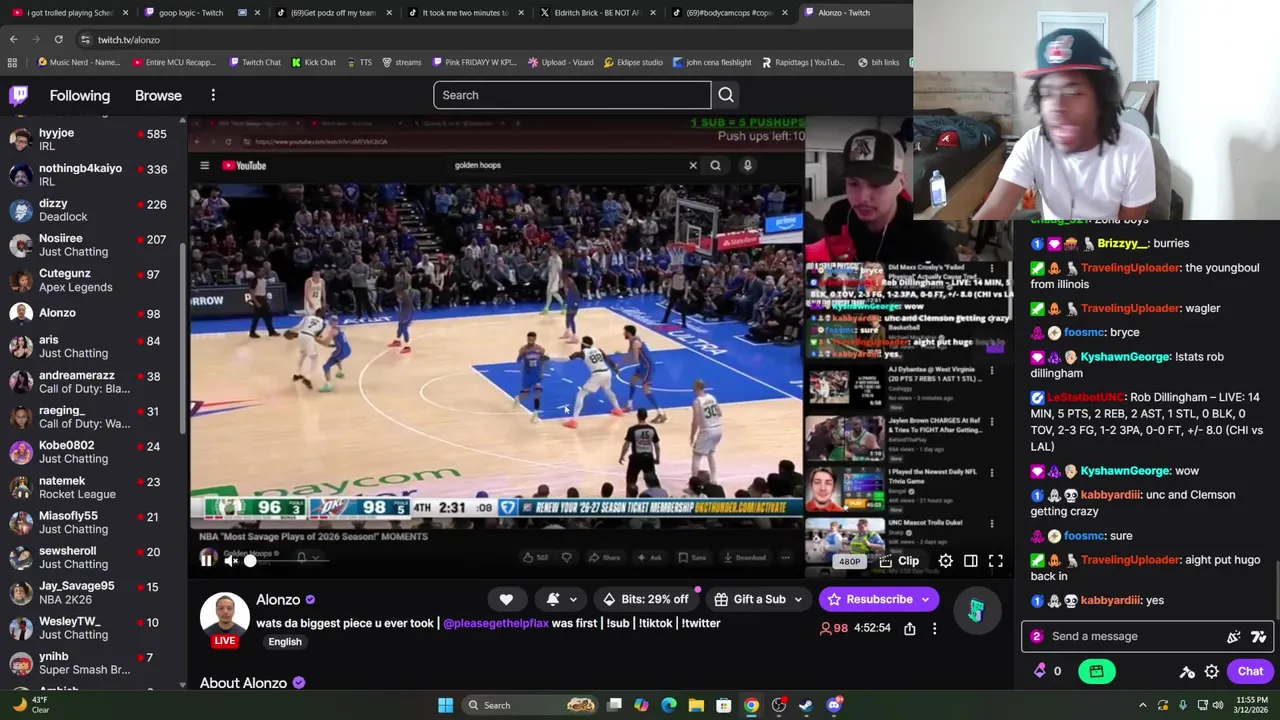Open the 'bih links' bookmark folder
The image size is (1280, 720).
pyautogui.click(x=878, y=62)
